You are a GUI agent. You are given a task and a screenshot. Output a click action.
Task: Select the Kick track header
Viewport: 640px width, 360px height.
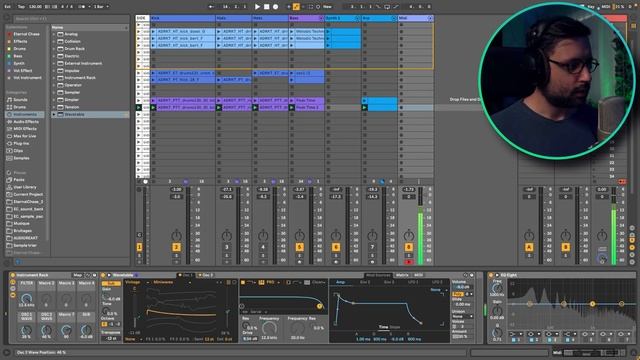[x=182, y=18]
